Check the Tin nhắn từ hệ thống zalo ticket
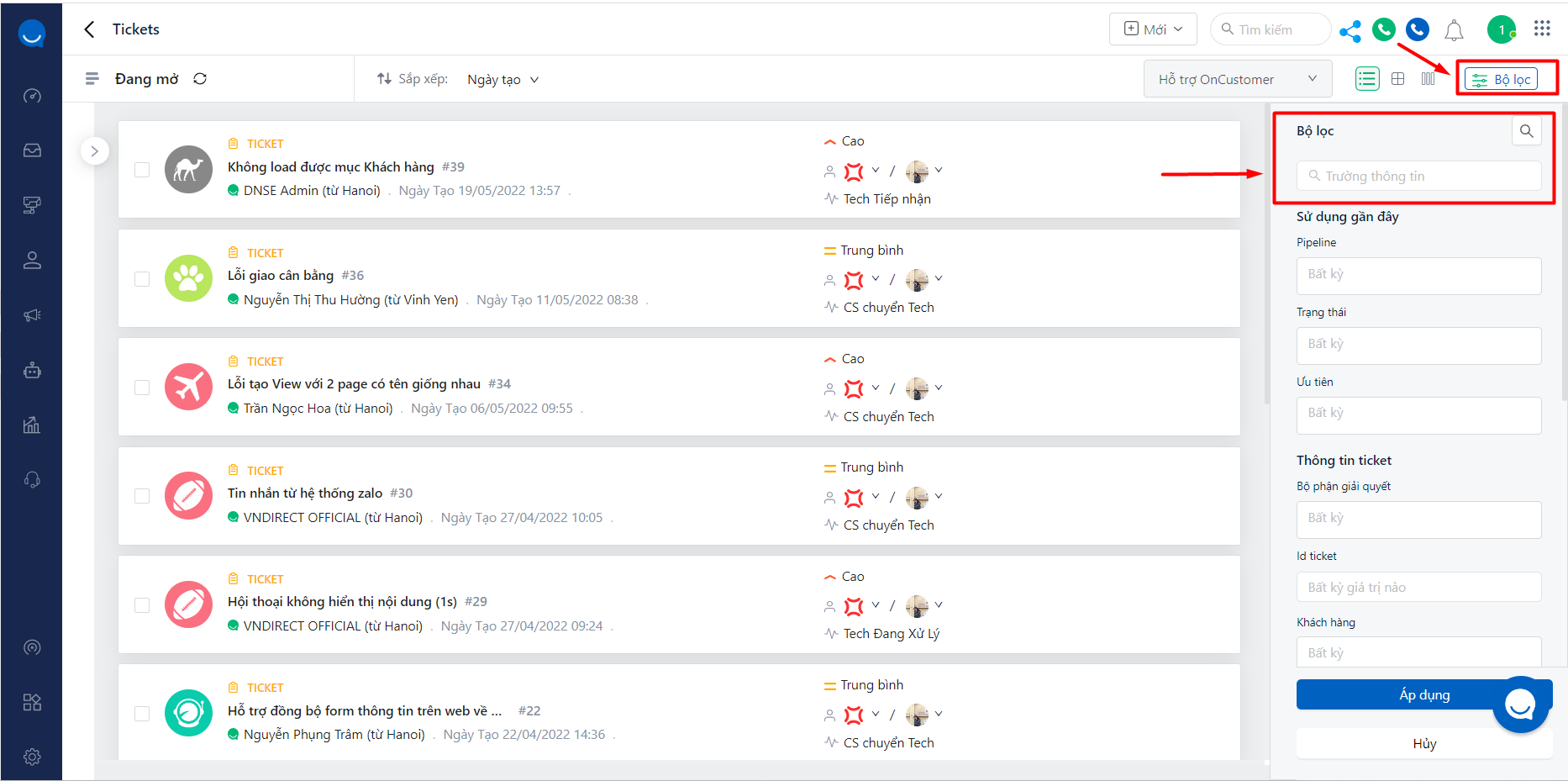The image size is (1568, 781). (142, 496)
